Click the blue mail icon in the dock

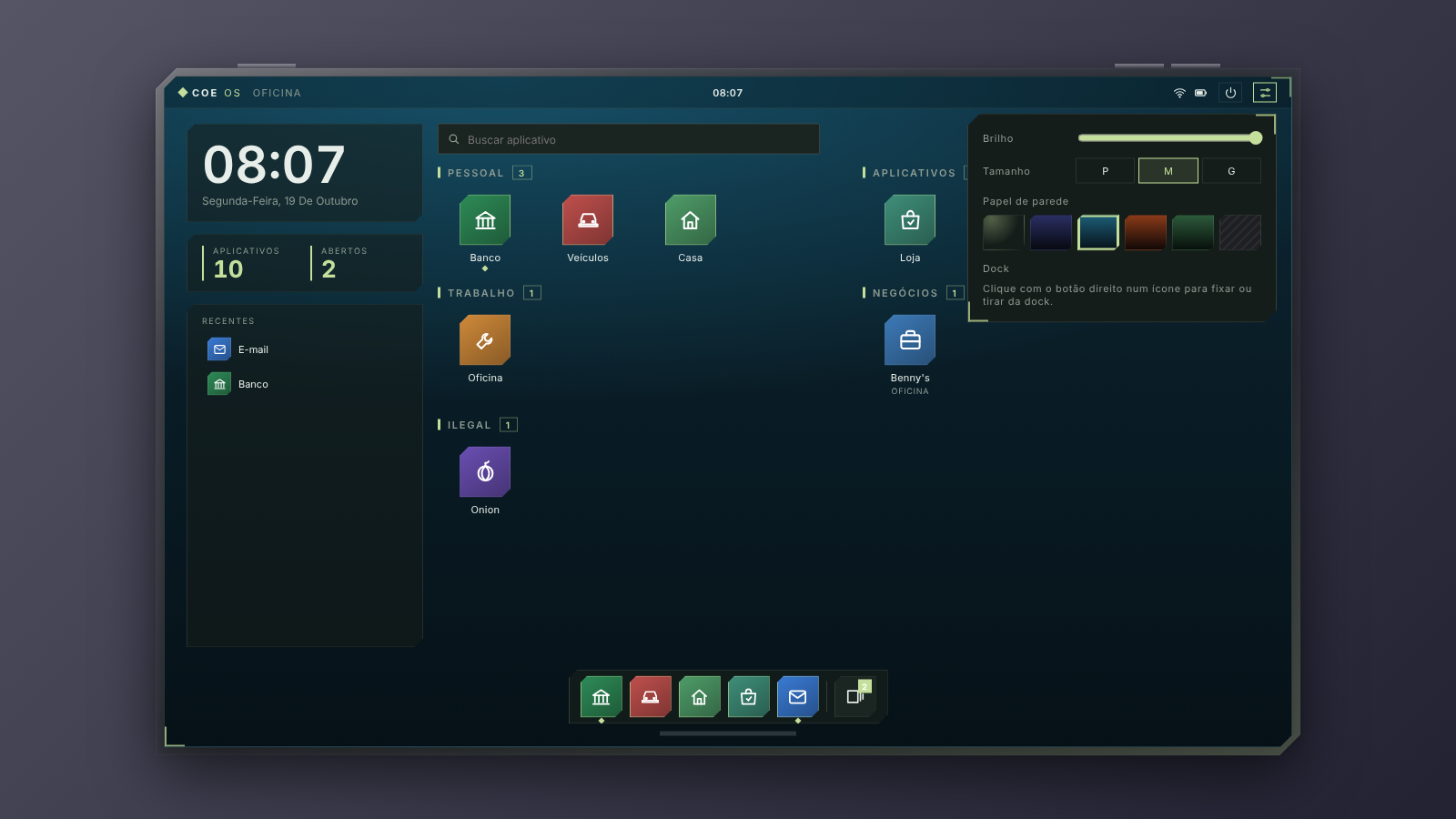798,697
